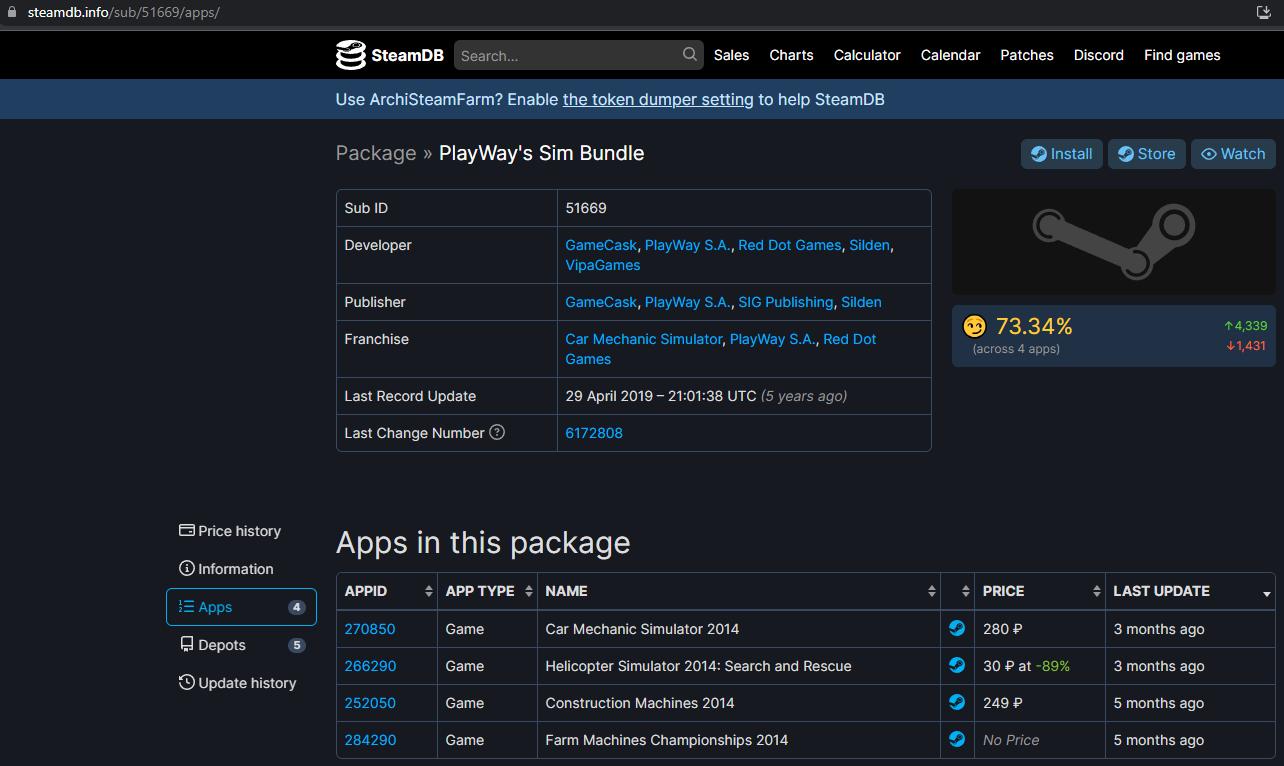Sort table by APP TYPE column
The image size is (1284, 766).
click(487, 591)
